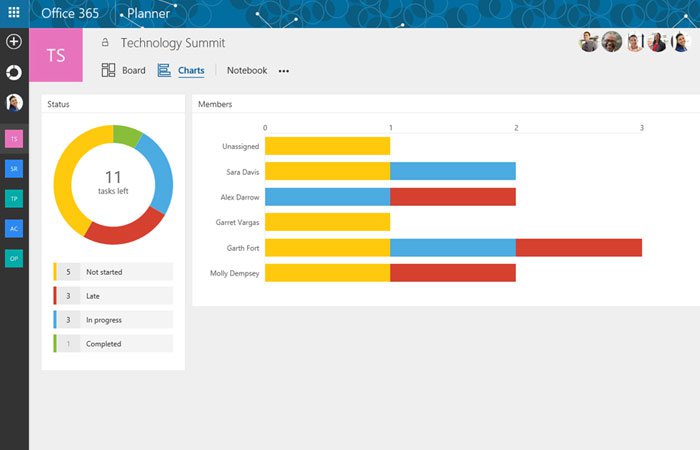The height and width of the screenshot is (450, 700).
Task: Click the Unassigned yellow bar
Action: click(327, 146)
